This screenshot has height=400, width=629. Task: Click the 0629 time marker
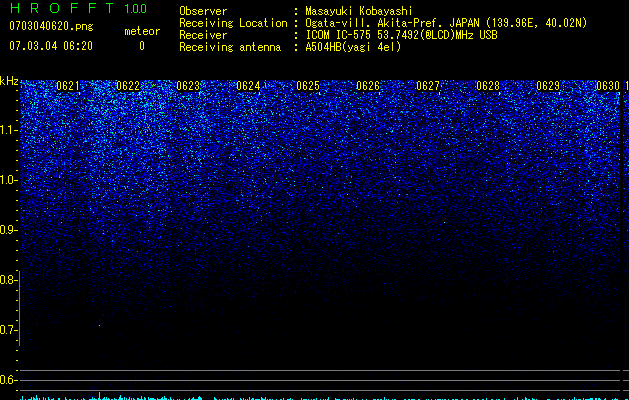[x=548, y=86]
